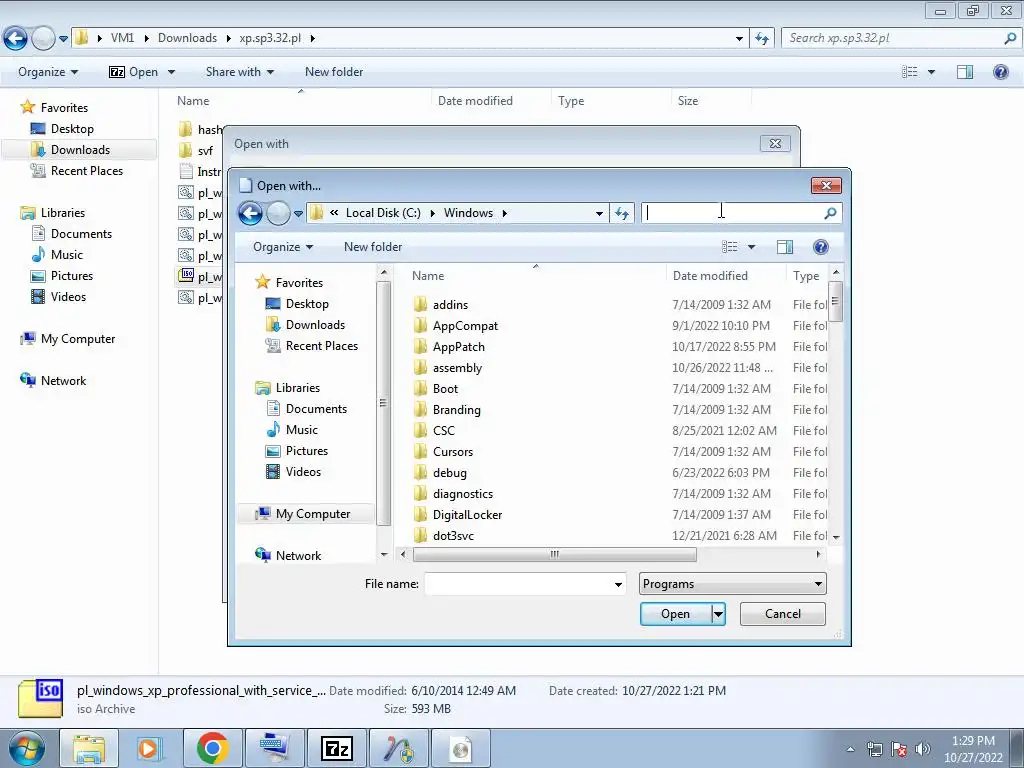Expand the Share with menu in Explorer

click(x=240, y=72)
